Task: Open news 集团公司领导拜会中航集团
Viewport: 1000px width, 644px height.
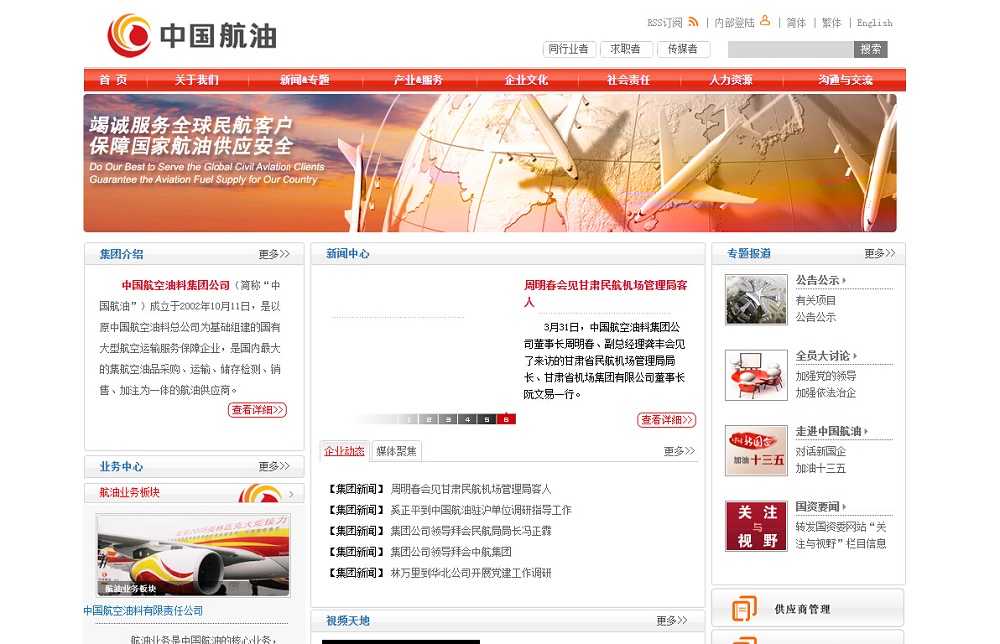Action: tap(451, 552)
